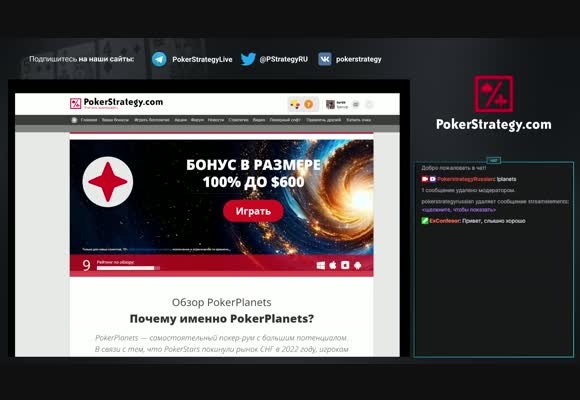
Task: Open Играть бесплатно menu item
Action: 152,120
